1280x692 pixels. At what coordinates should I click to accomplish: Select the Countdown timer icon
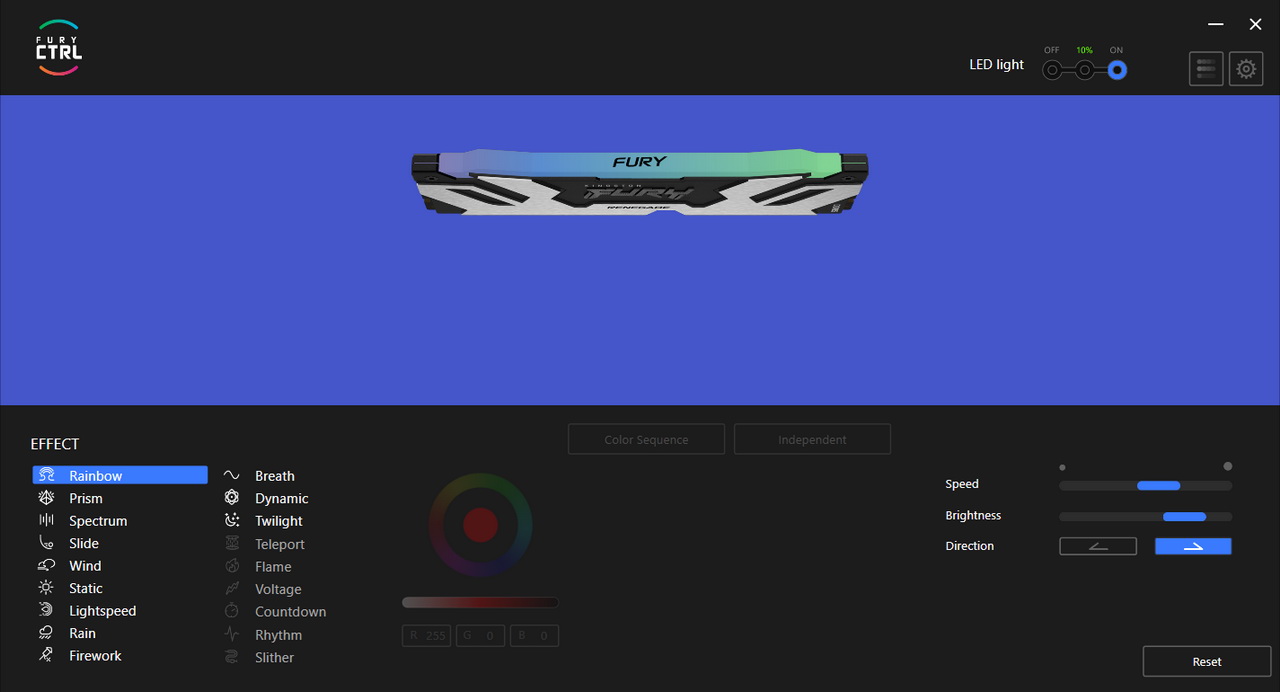click(232, 611)
